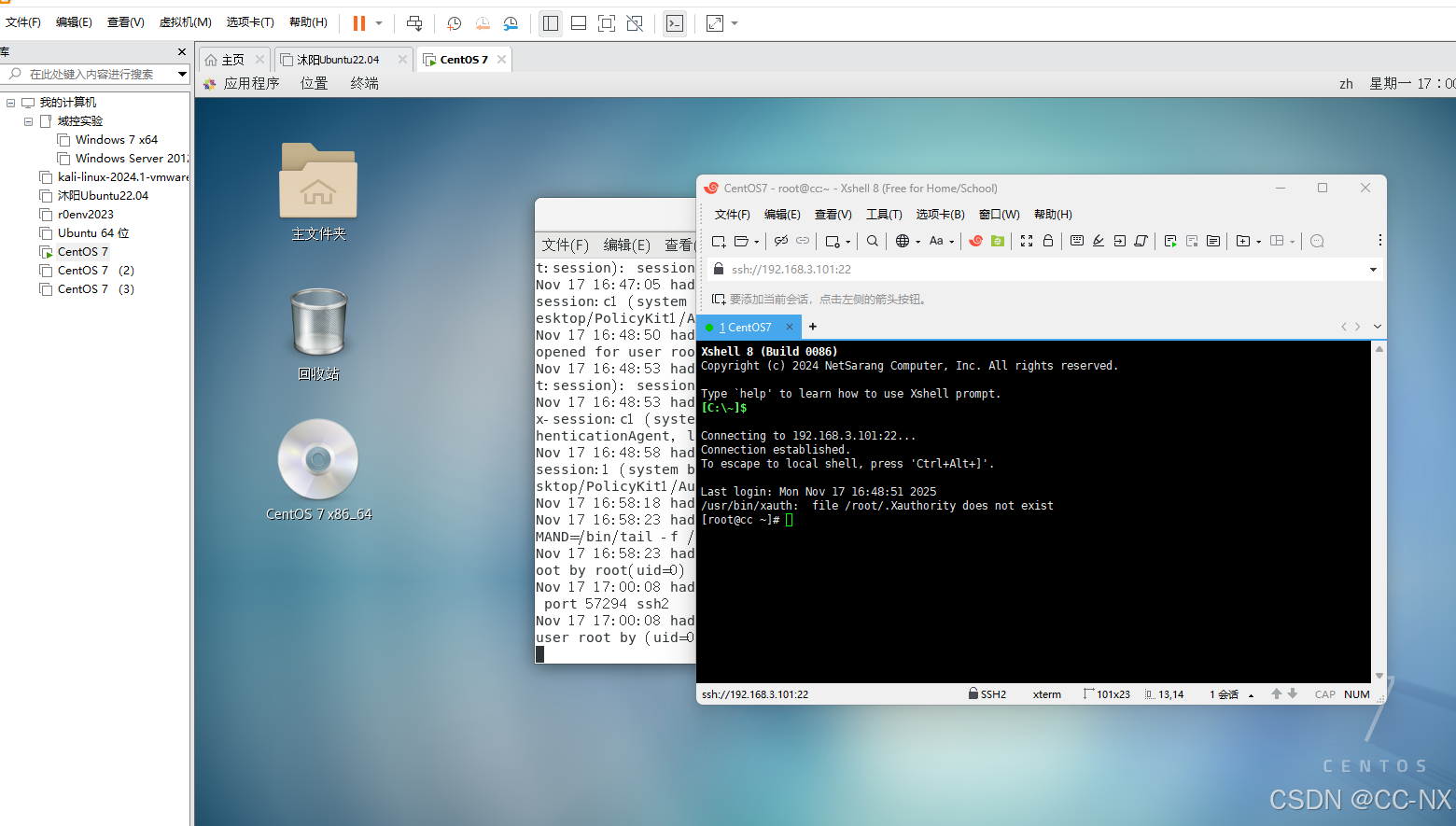Open CentOS 应用程序 applications menu
1456x826 pixels.
[x=242, y=84]
